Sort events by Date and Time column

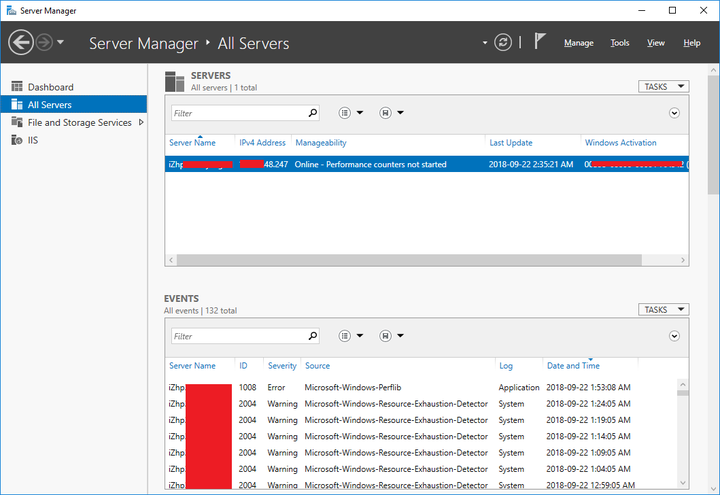point(573,366)
